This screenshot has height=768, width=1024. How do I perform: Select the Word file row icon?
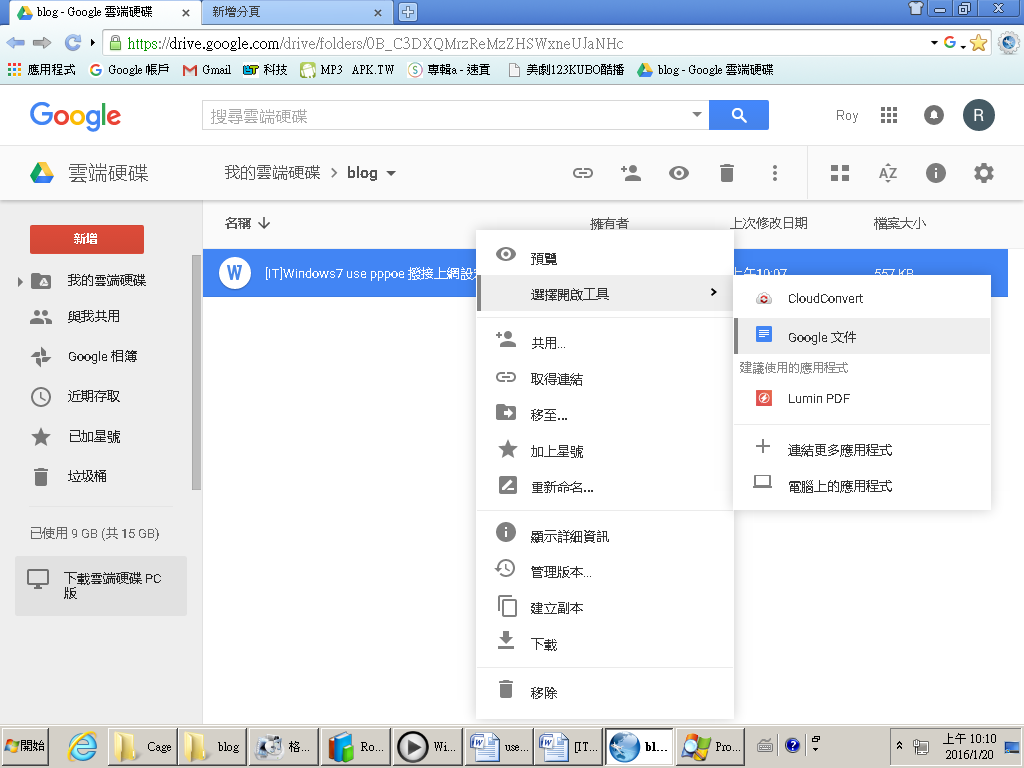tap(234, 272)
